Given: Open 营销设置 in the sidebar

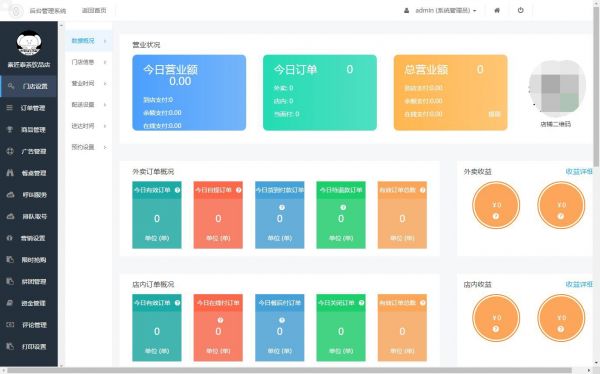Looking at the screenshot, I should coord(29,238).
